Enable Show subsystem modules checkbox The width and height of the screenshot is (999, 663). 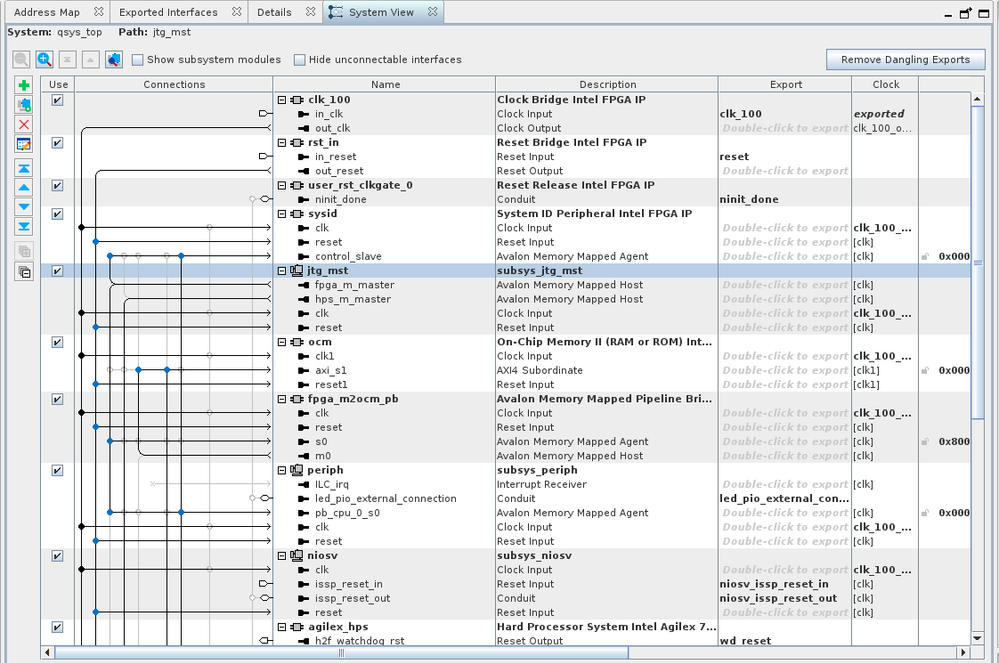(x=138, y=60)
